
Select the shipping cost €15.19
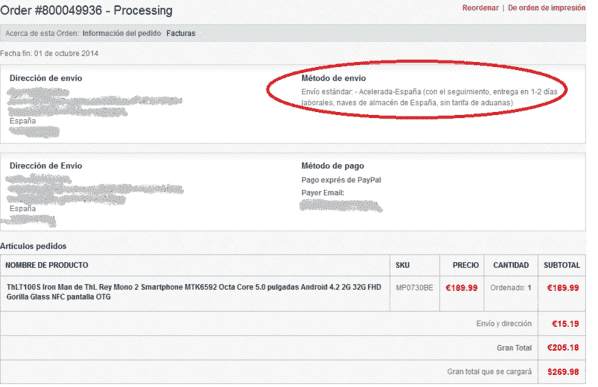tap(565, 324)
